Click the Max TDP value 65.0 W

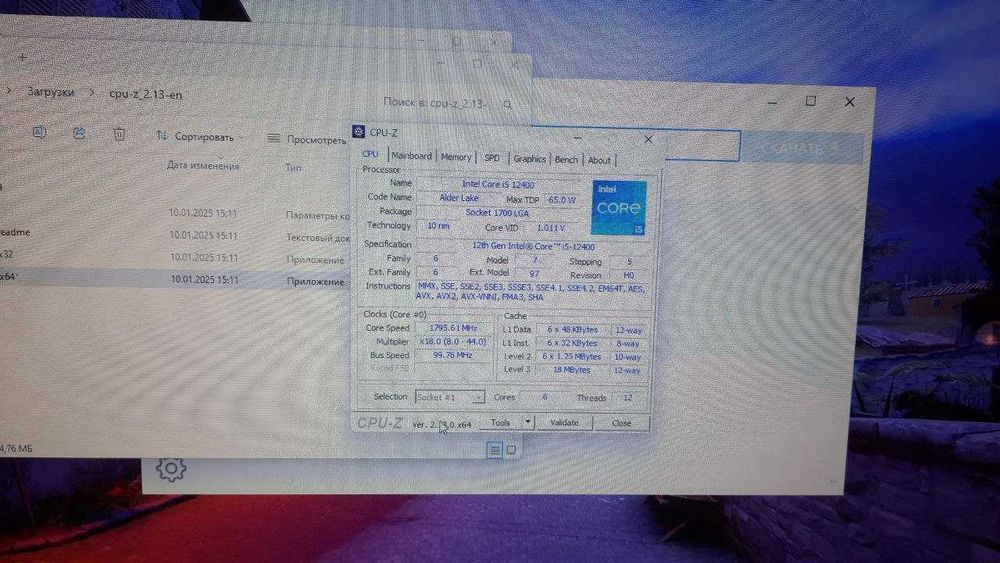click(561, 200)
